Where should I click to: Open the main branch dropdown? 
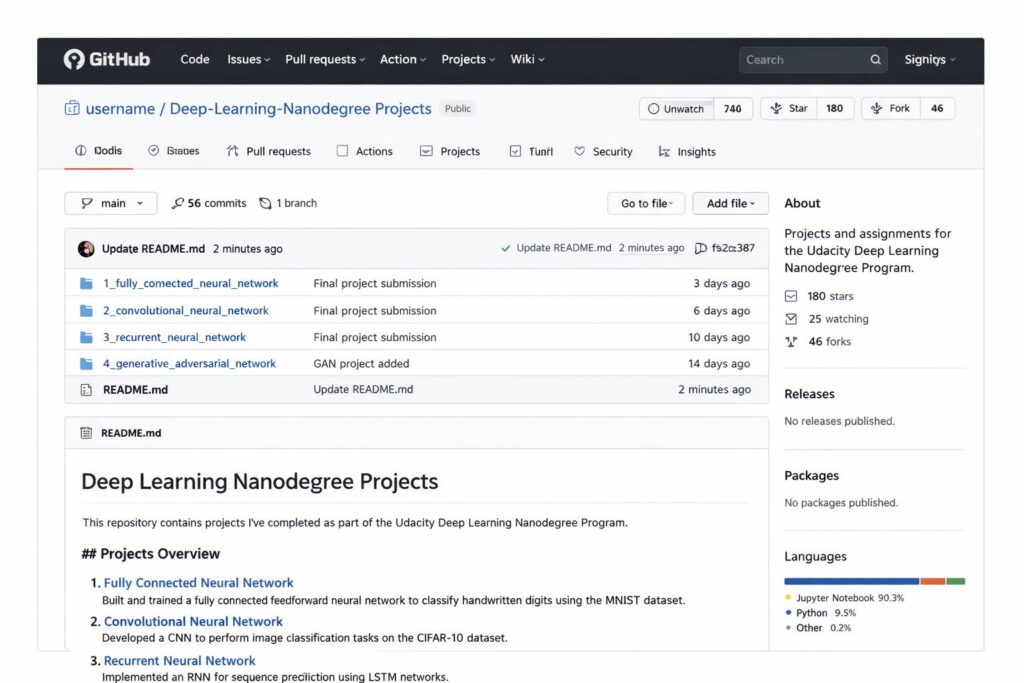coord(111,203)
